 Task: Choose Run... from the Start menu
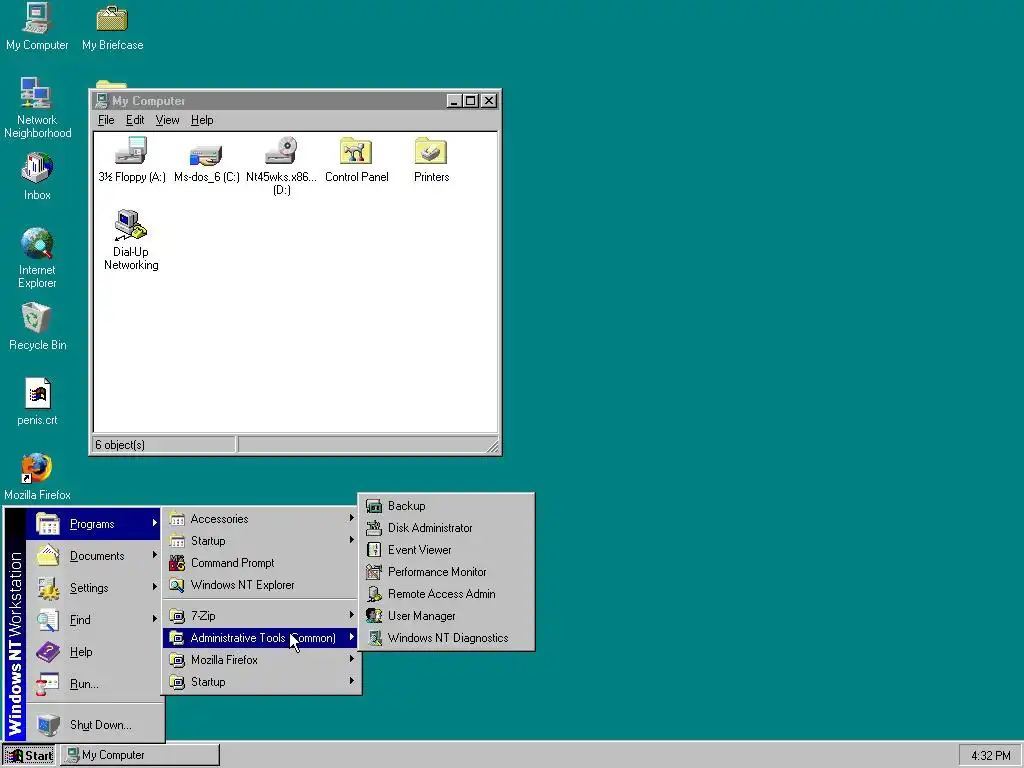pyautogui.click(x=93, y=684)
